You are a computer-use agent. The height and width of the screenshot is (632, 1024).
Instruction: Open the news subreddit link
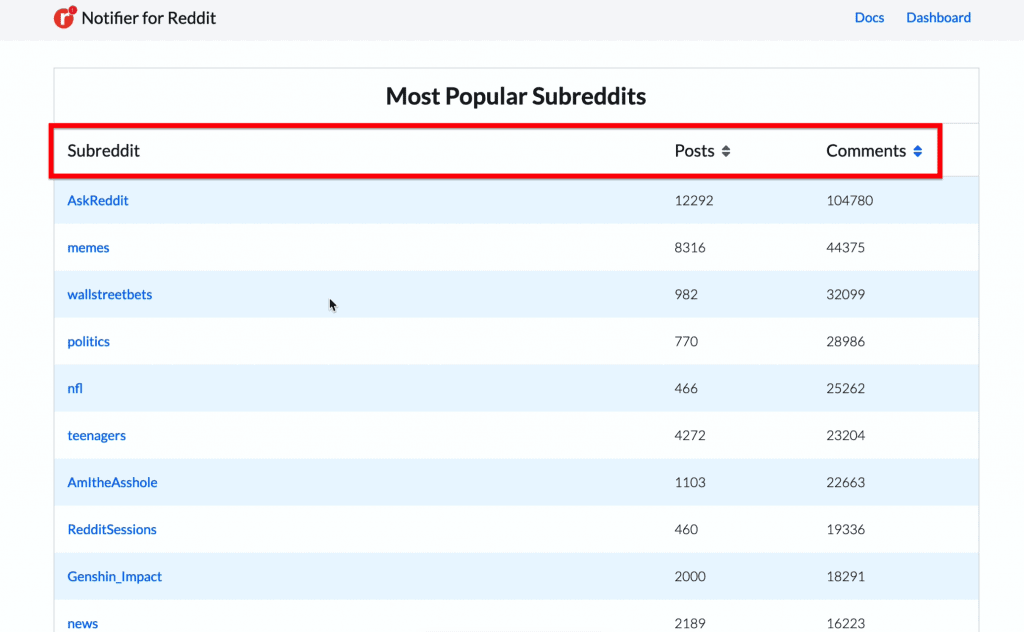coord(83,624)
